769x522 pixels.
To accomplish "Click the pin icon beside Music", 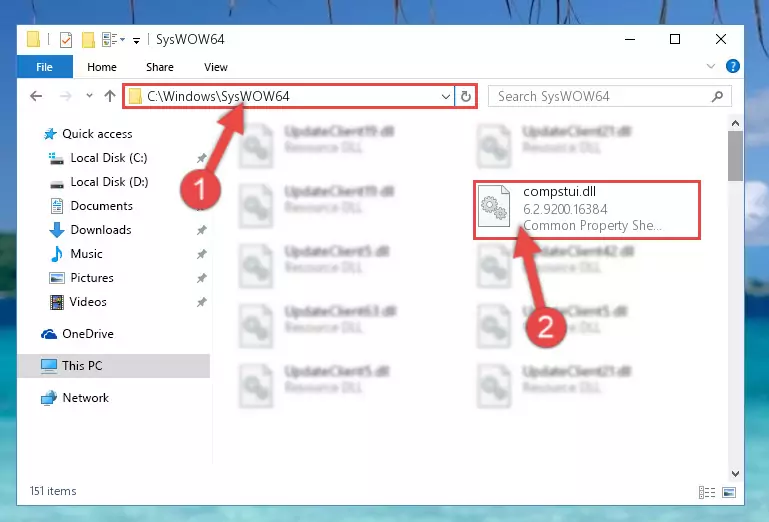I will 202,254.
